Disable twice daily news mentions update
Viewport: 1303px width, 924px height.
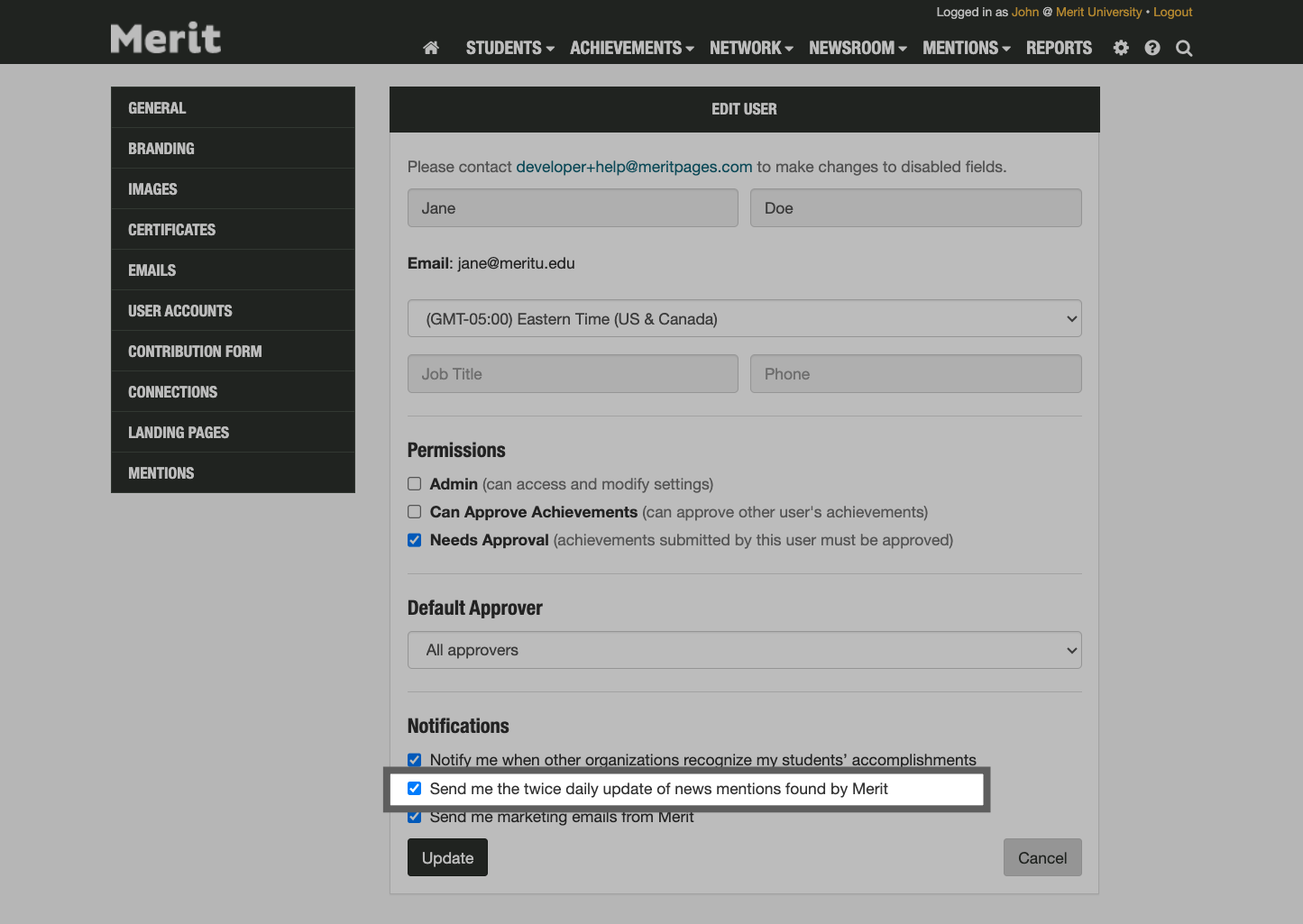[x=414, y=788]
